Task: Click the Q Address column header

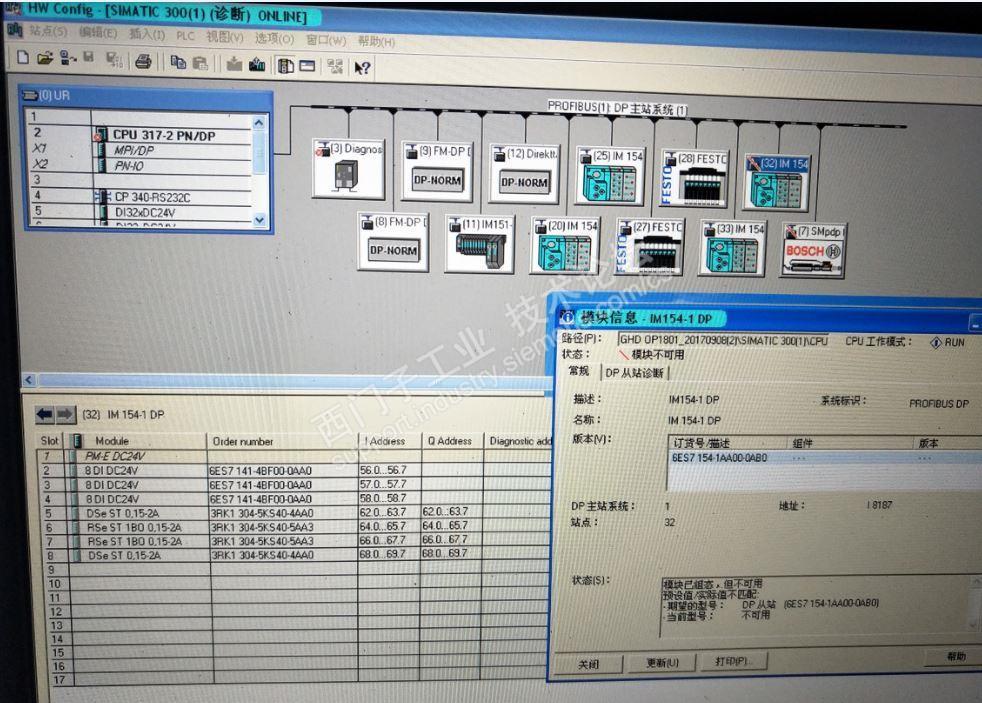Action: [x=452, y=441]
